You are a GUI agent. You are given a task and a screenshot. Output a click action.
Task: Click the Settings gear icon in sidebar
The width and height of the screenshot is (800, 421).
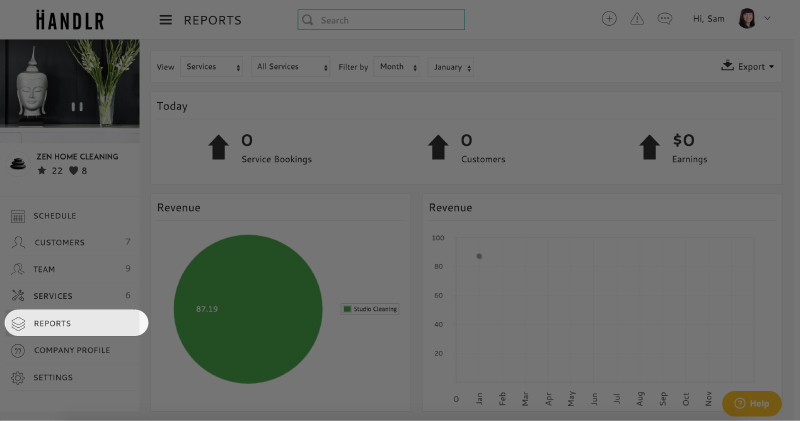pyautogui.click(x=17, y=378)
